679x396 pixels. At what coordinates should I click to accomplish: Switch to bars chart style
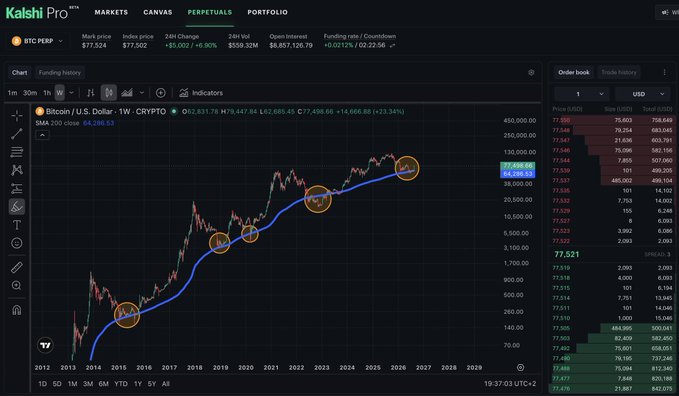(x=91, y=93)
